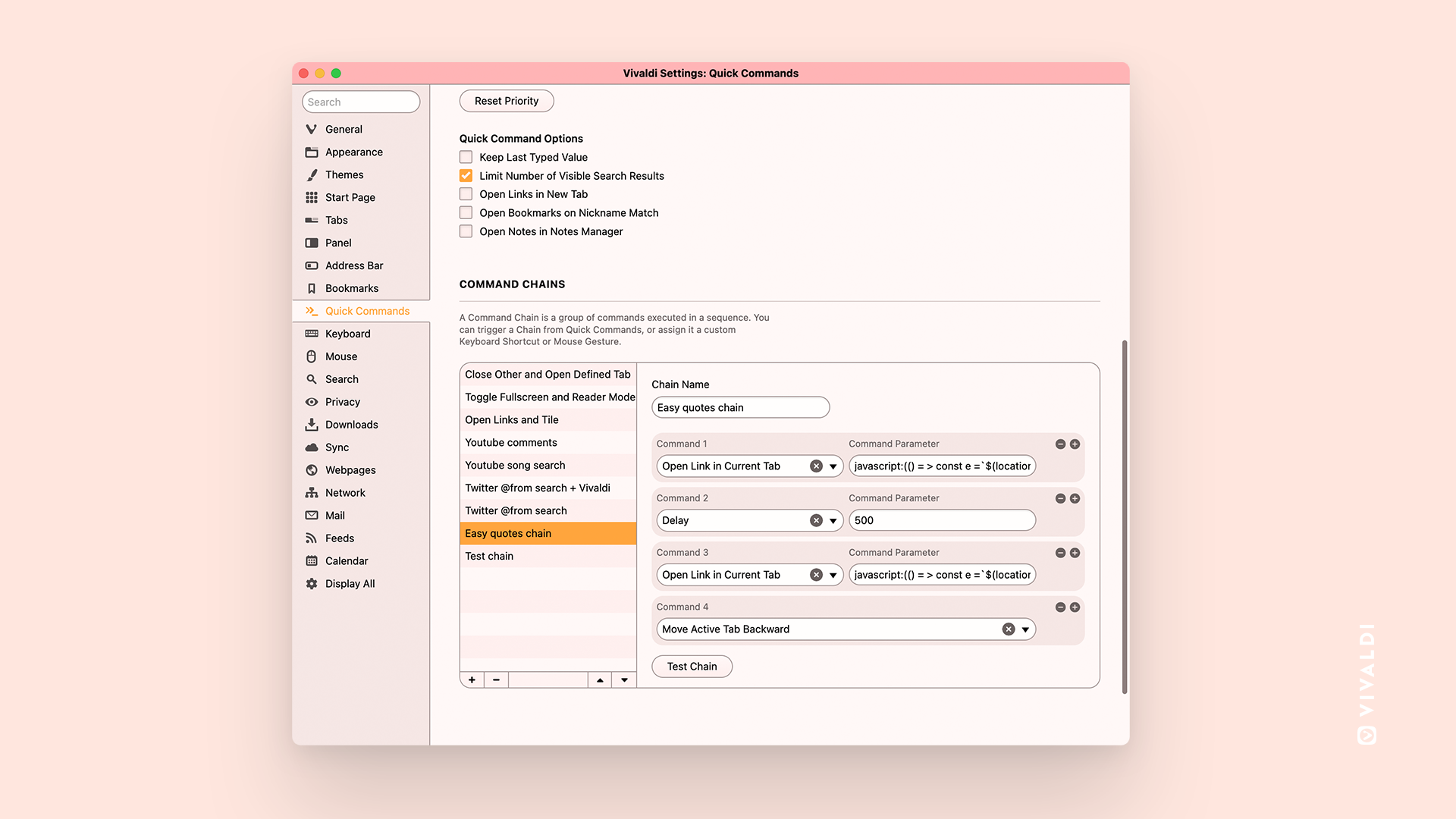Click the Display All gear icon
Viewport: 1456px width, 819px height.
click(x=312, y=584)
